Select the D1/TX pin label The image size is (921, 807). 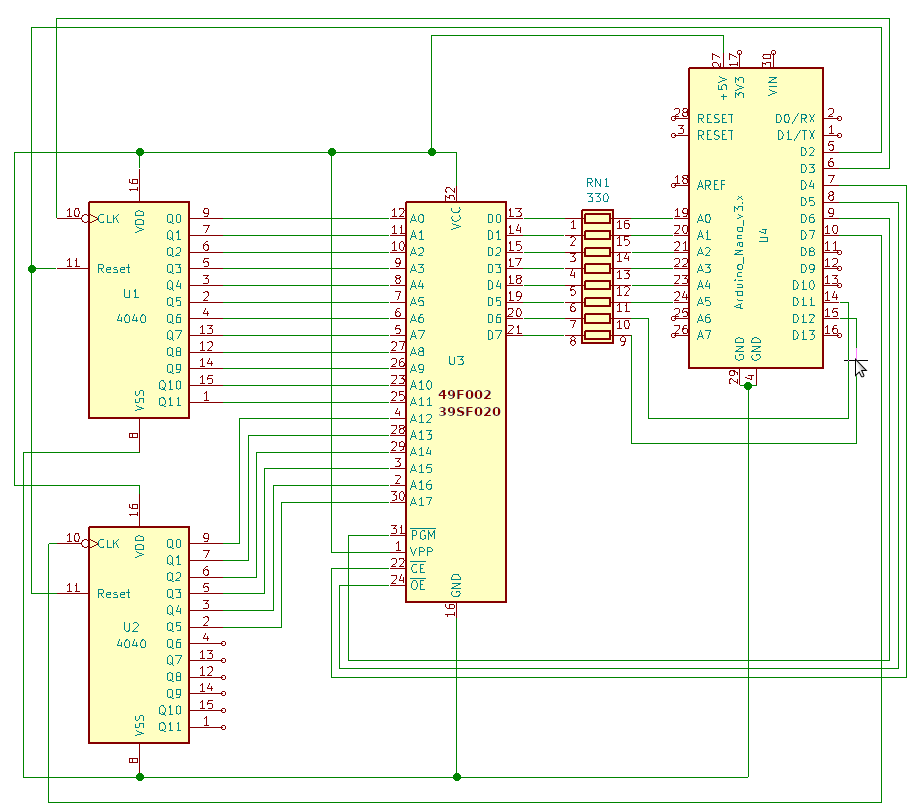tap(796, 135)
